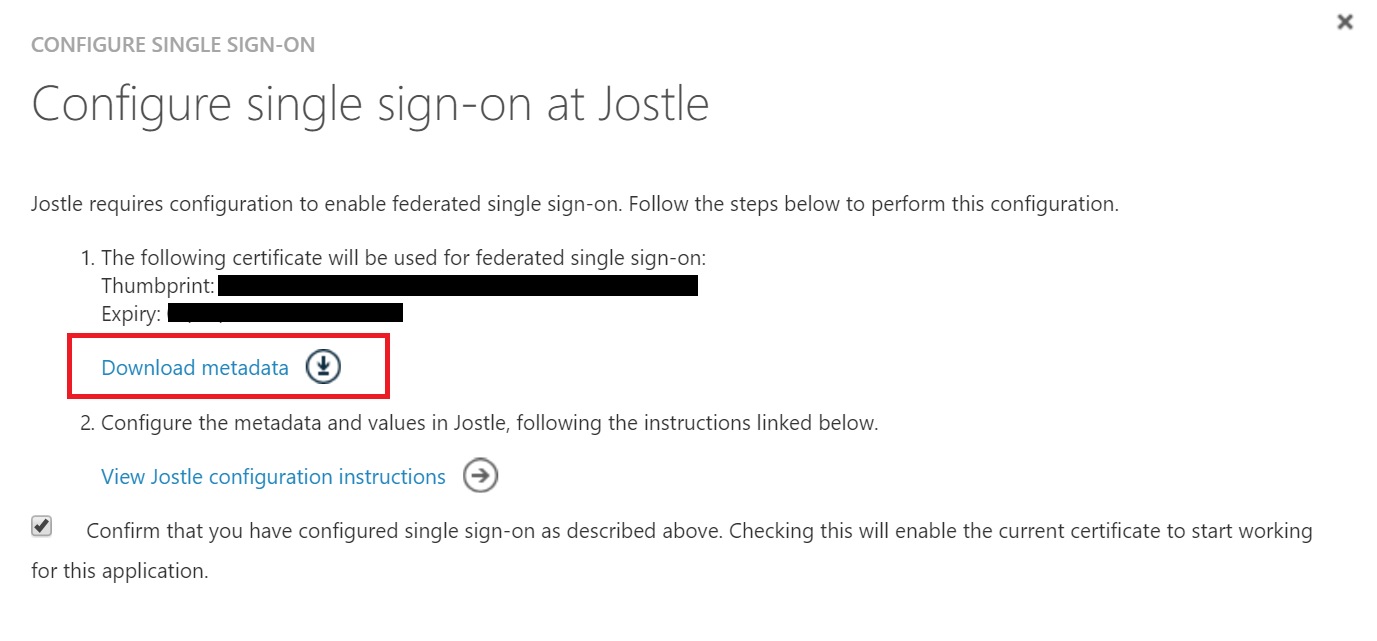Click the Download metadata link text

195,368
